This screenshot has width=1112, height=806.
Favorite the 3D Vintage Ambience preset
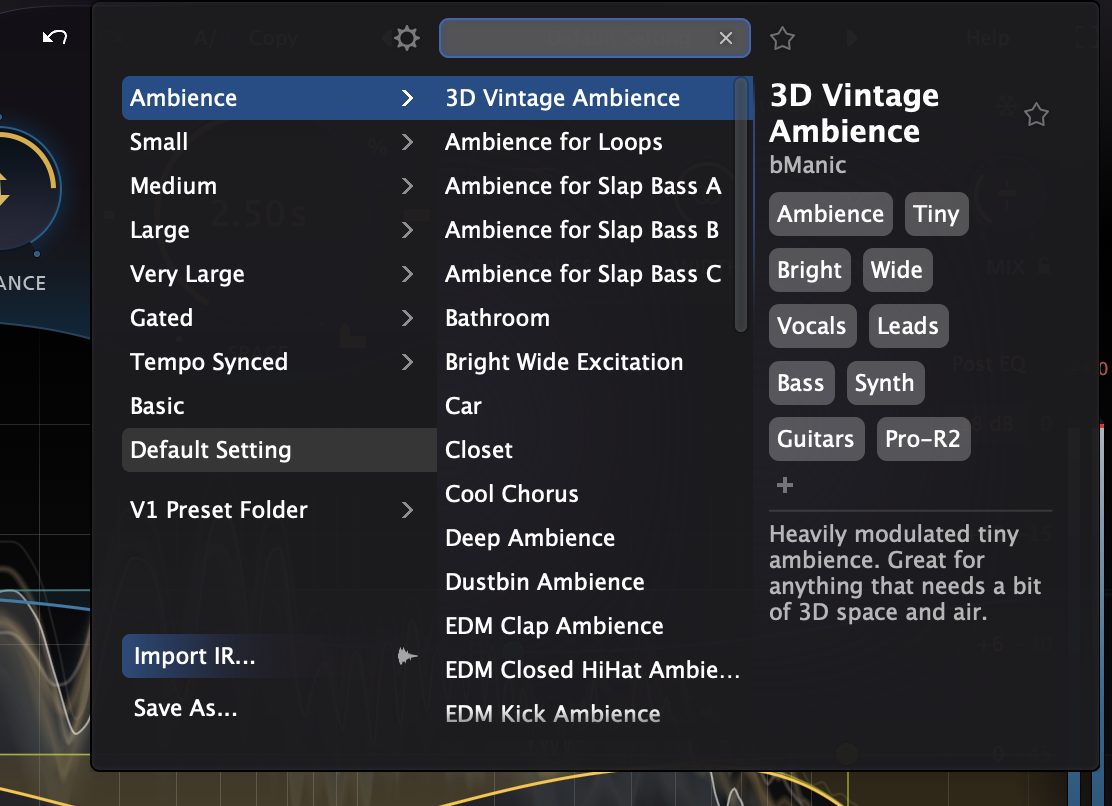point(1037,115)
